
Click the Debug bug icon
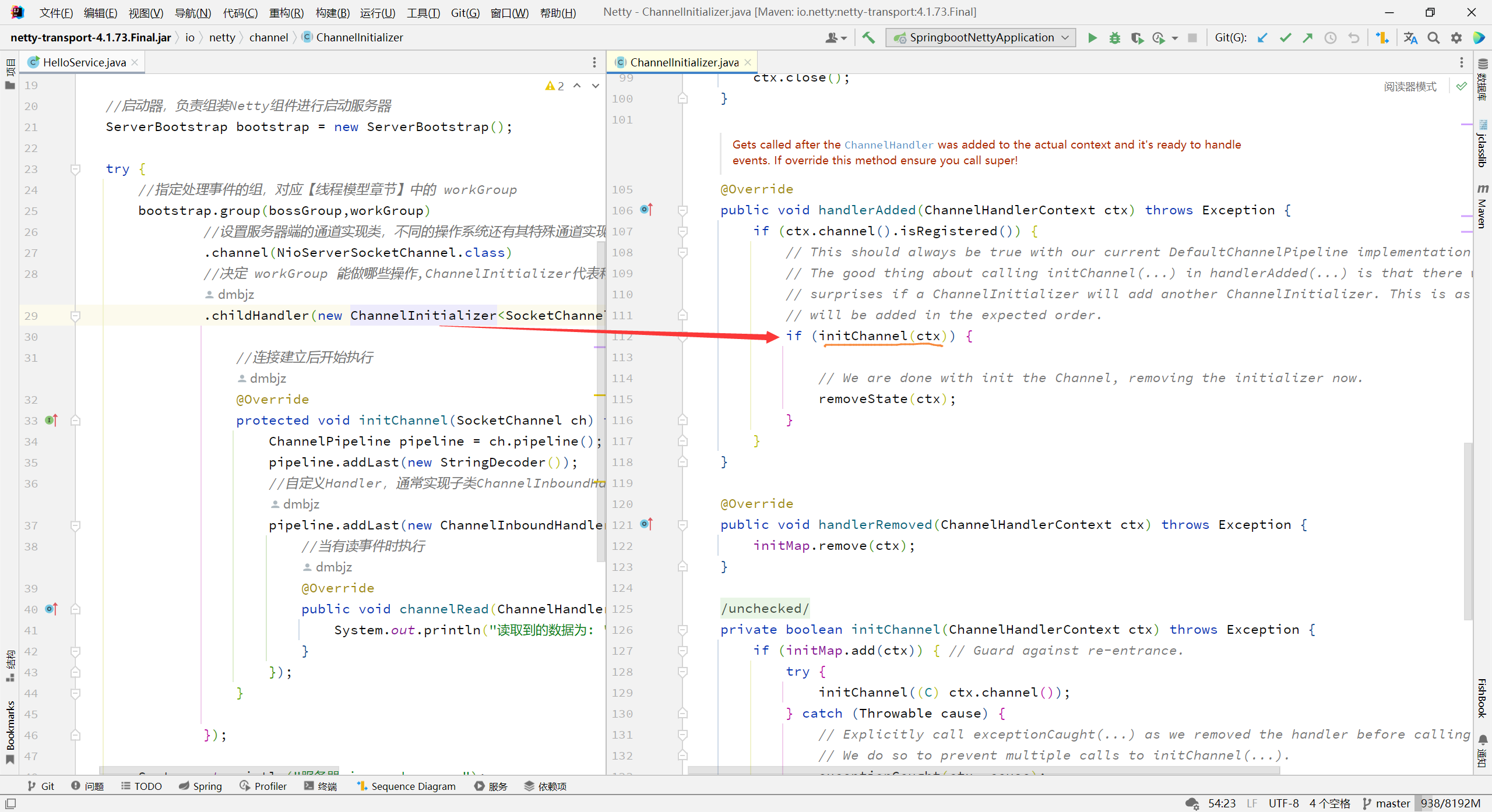coord(1114,38)
